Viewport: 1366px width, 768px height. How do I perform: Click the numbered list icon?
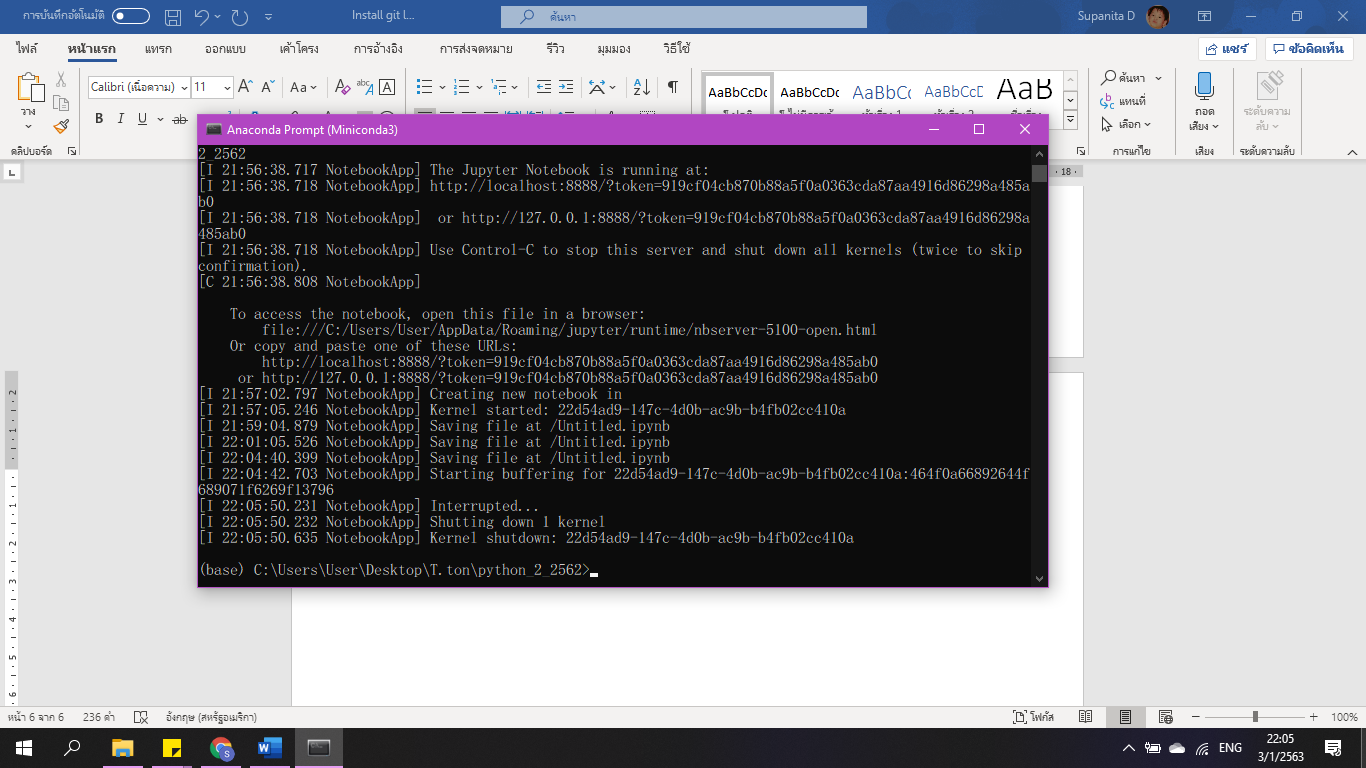point(462,87)
